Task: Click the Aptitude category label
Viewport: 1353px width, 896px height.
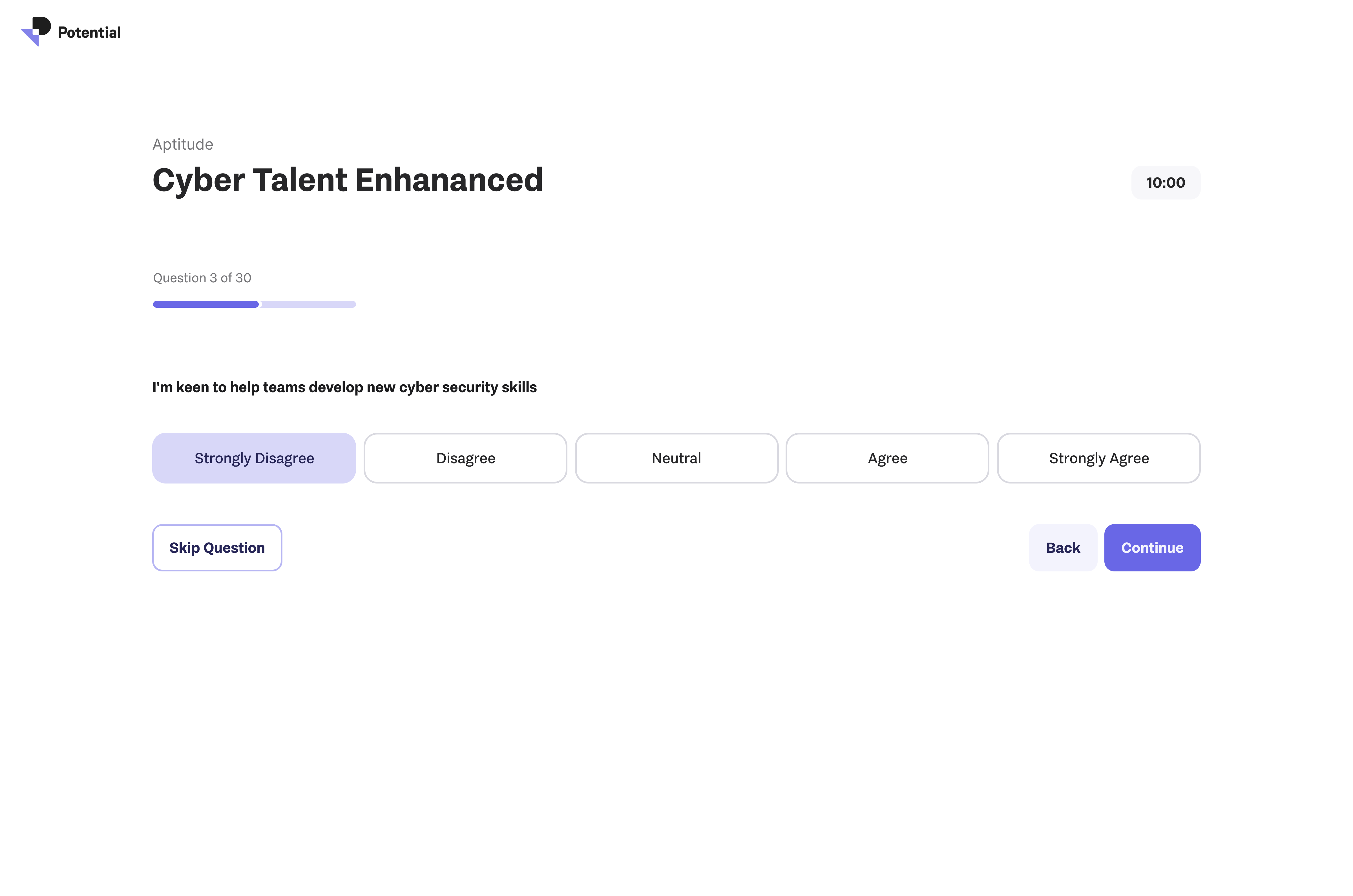Action: [x=182, y=145]
